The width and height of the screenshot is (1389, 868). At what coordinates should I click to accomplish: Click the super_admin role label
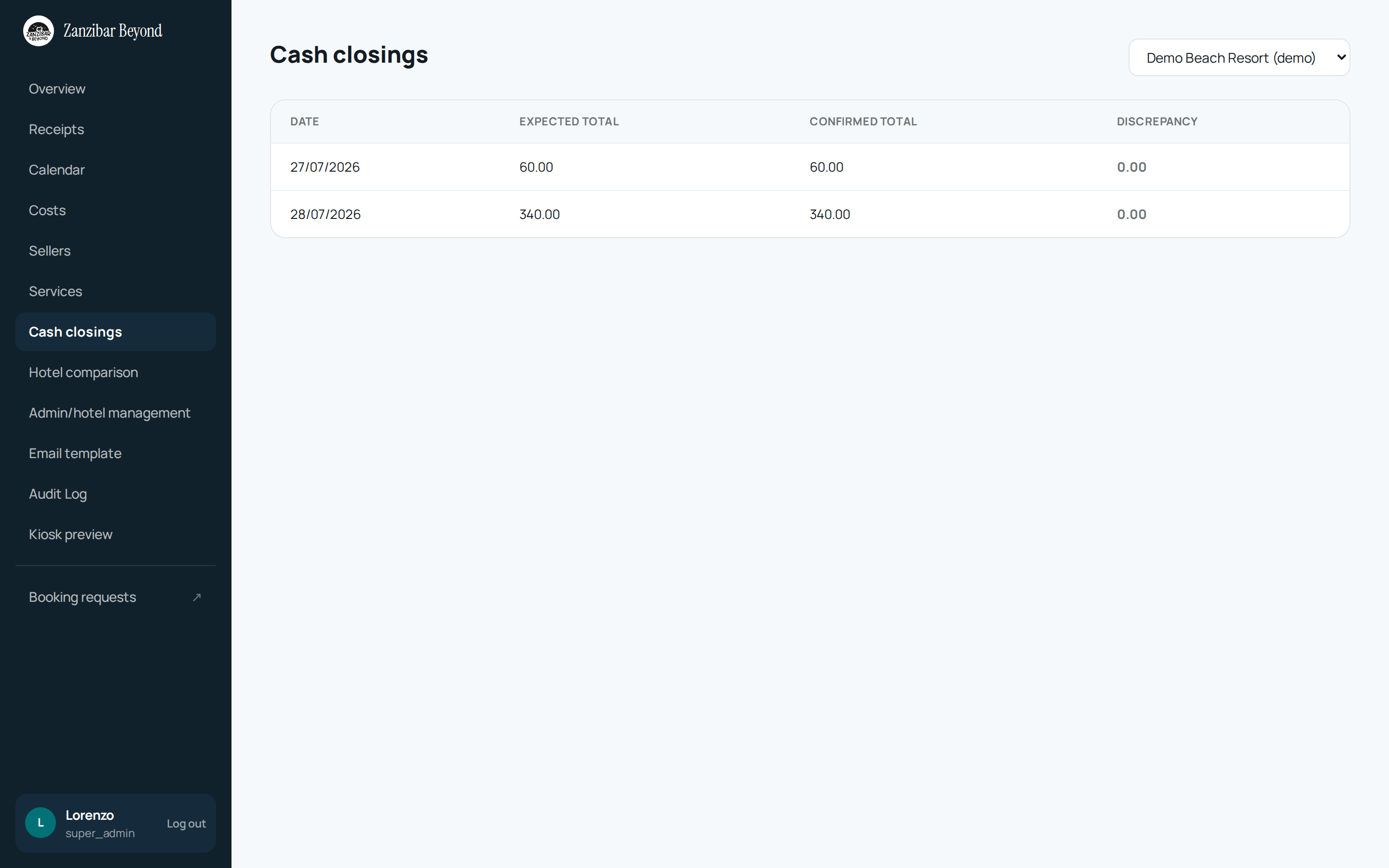click(100, 833)
